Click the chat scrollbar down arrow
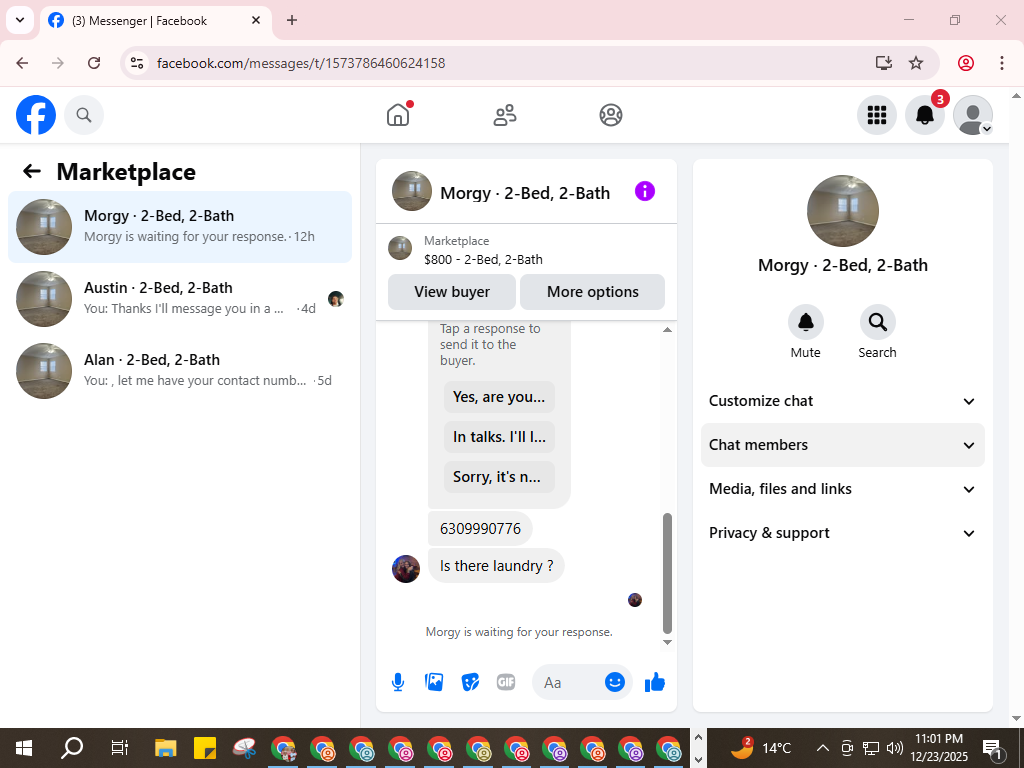This screenshot has height=768, width=1024. pyautogui.click(x=667, y=642)
